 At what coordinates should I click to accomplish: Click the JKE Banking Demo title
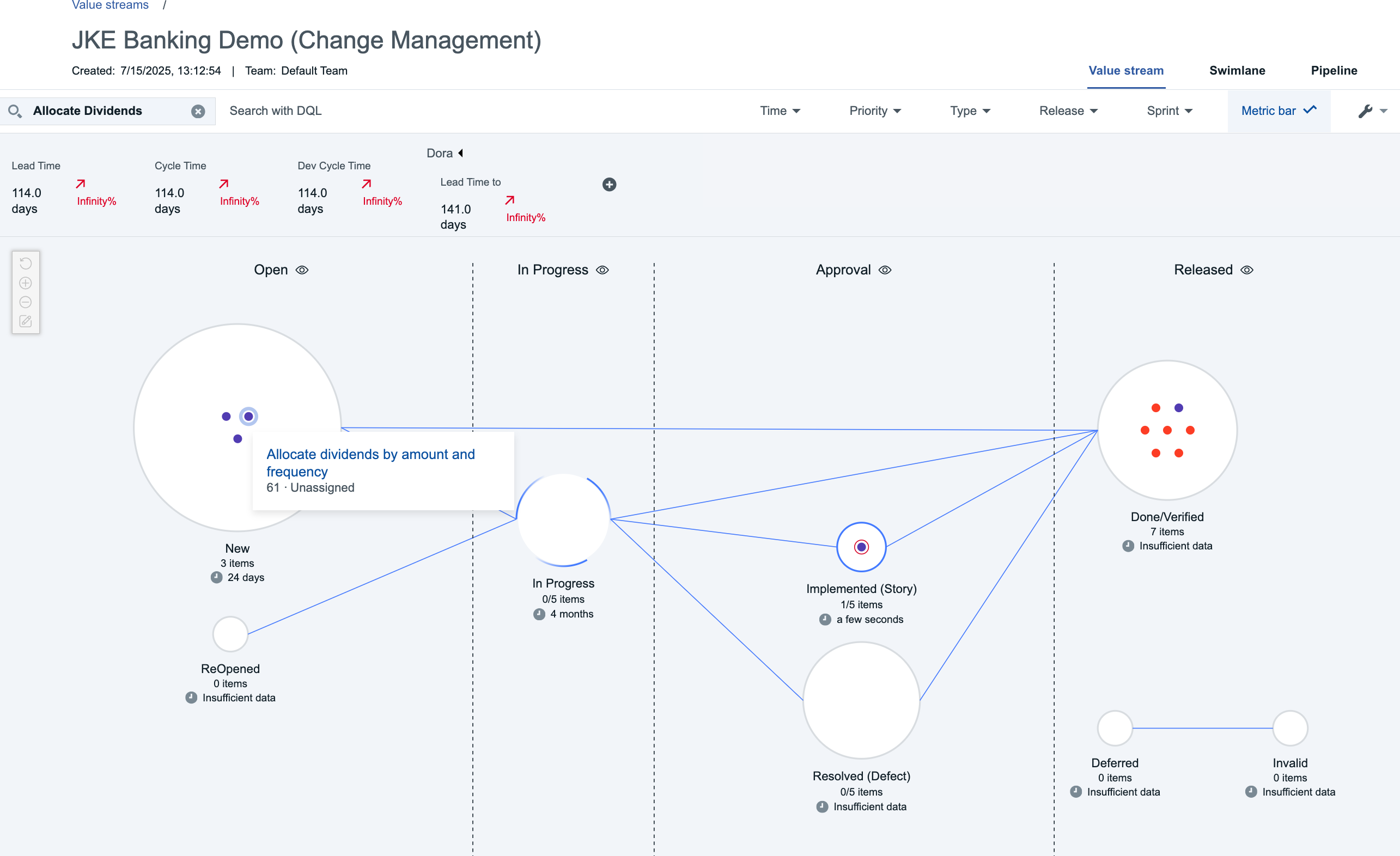[x=306, y=40]
